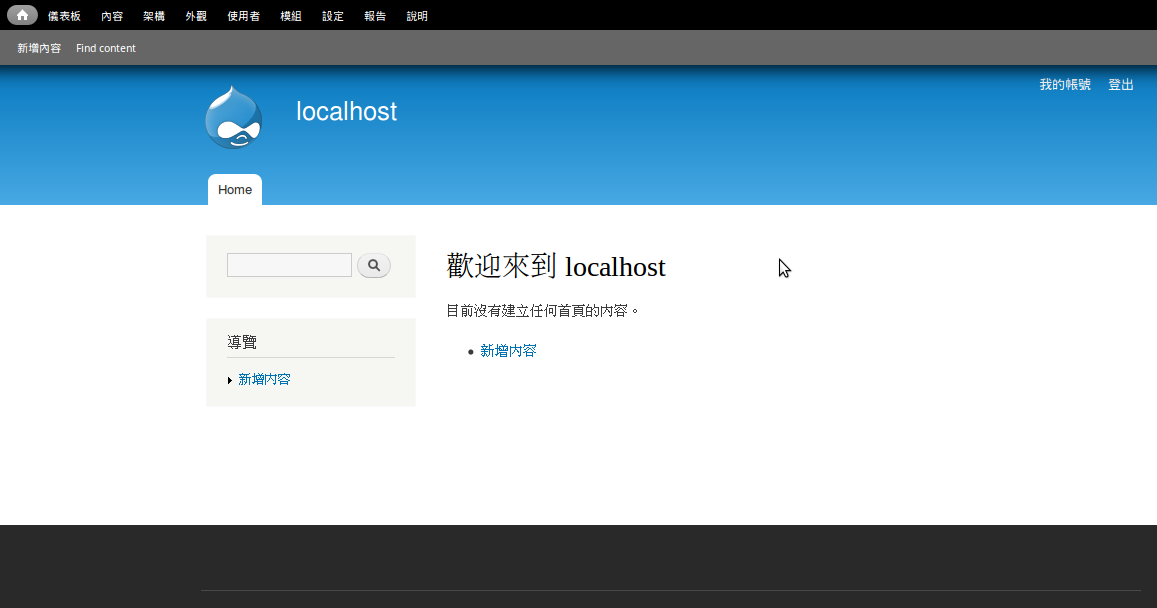
Task: Open the 設定 admin menu
Action: [333, 15]
